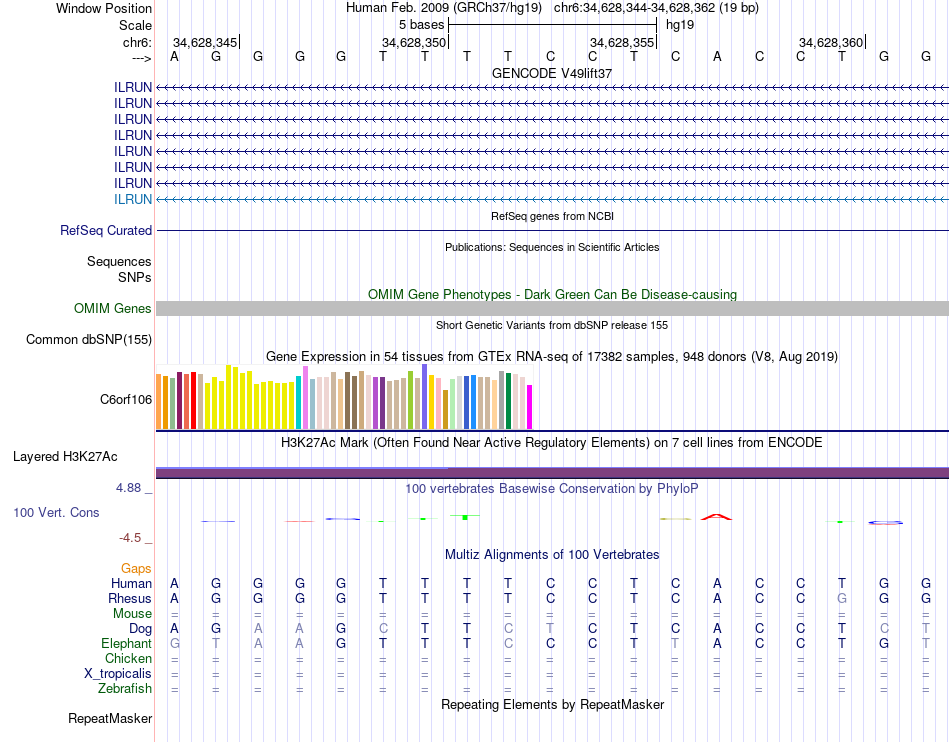Screen dimensions: 950x742
Task: Open Publications: Sequences in Scientific Articles title
Action: click(x=552, y=247)
